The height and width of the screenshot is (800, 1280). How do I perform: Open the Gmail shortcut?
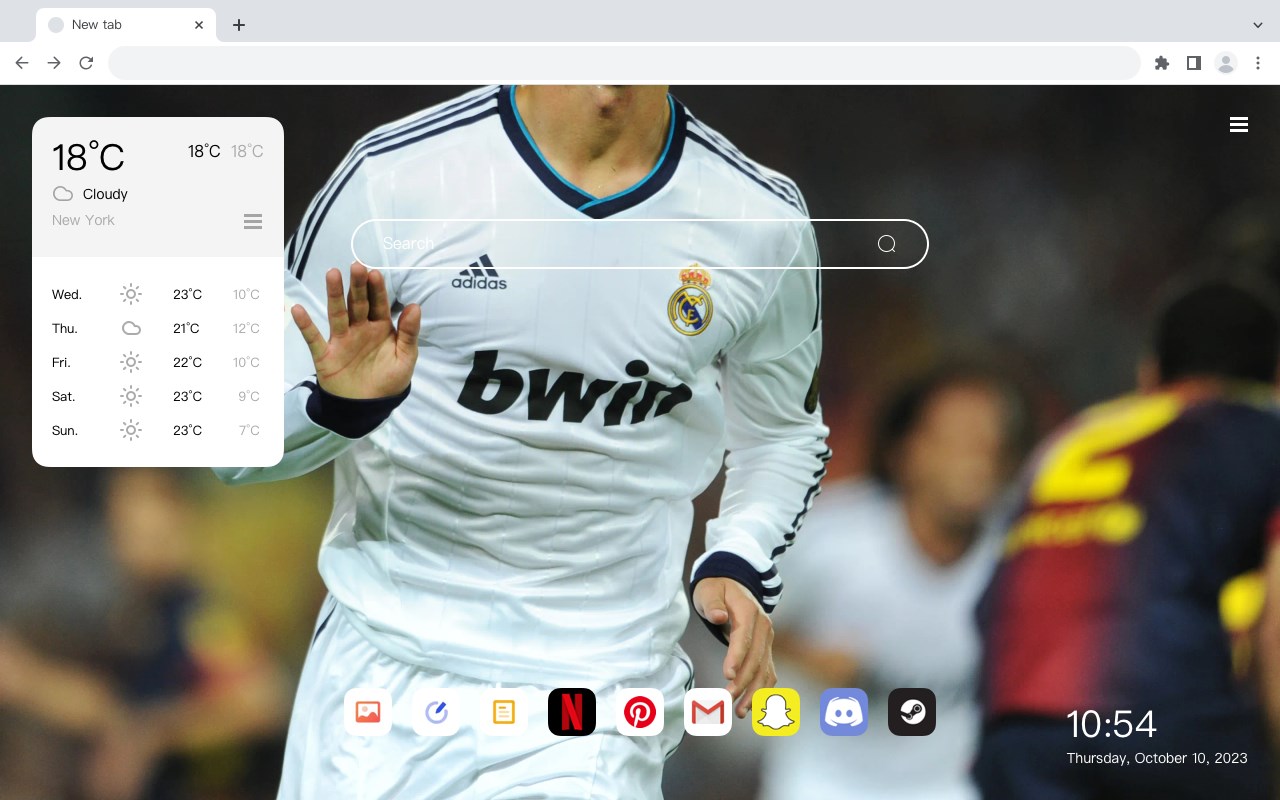[x=708, y=712]
